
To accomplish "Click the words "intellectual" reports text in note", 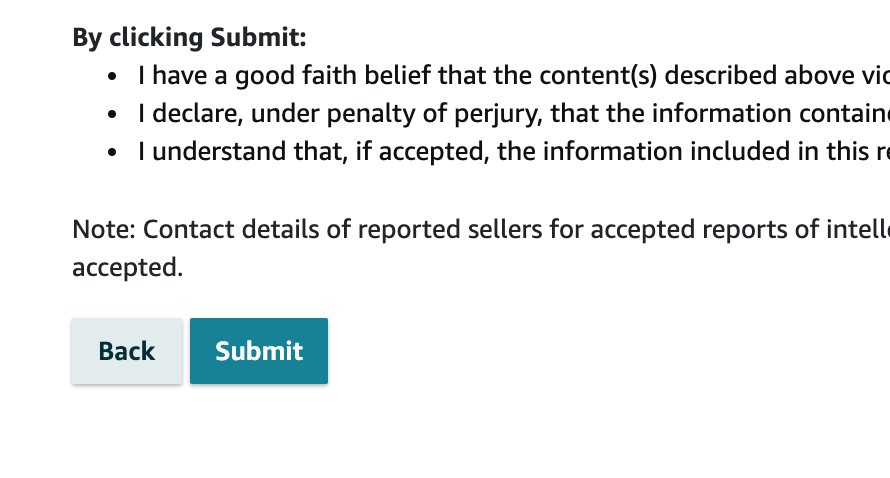I will pyautogui.click(x=860, y=230).
